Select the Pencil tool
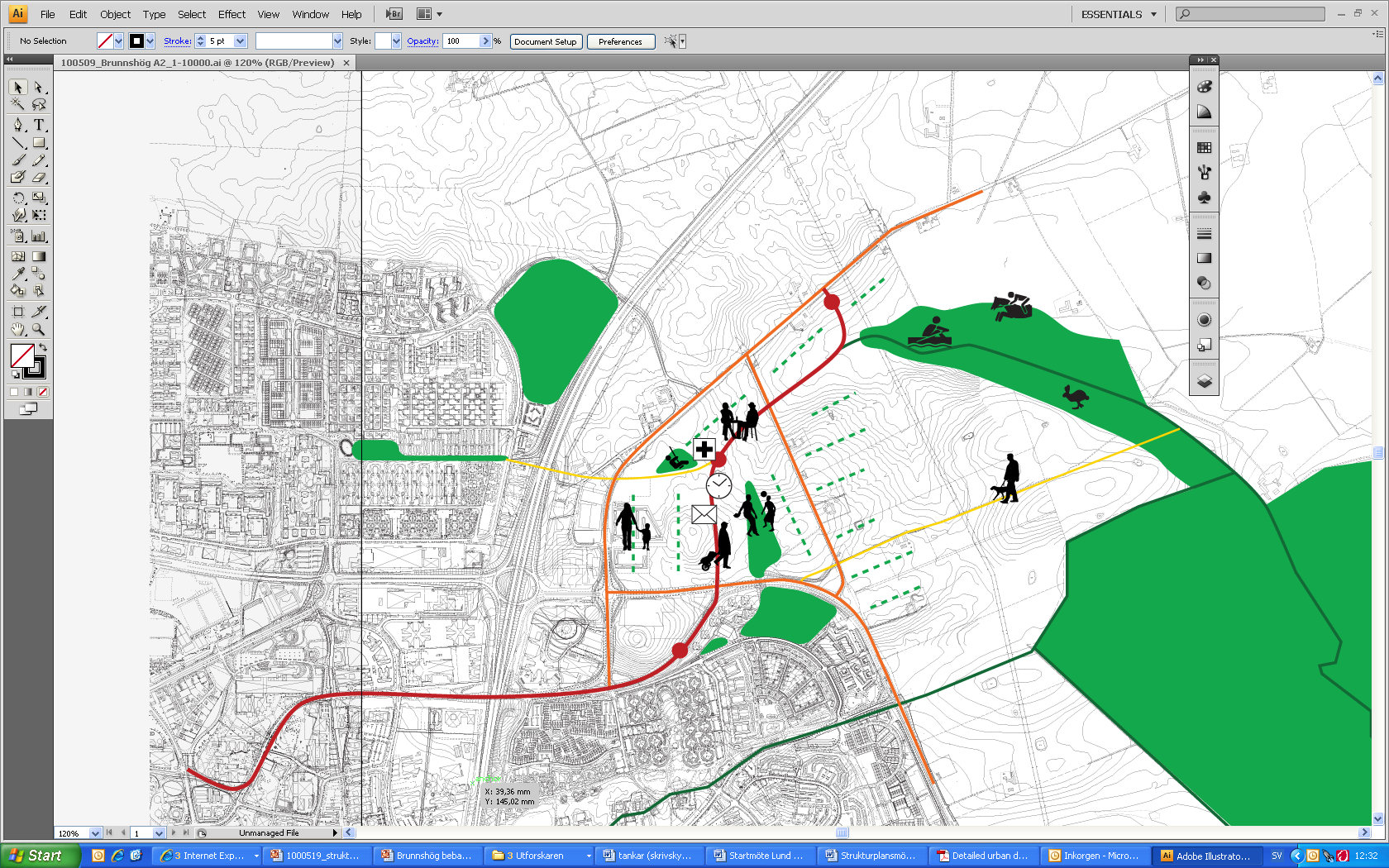The height and width of the screenshot is (868, 1389). [38, 160]
